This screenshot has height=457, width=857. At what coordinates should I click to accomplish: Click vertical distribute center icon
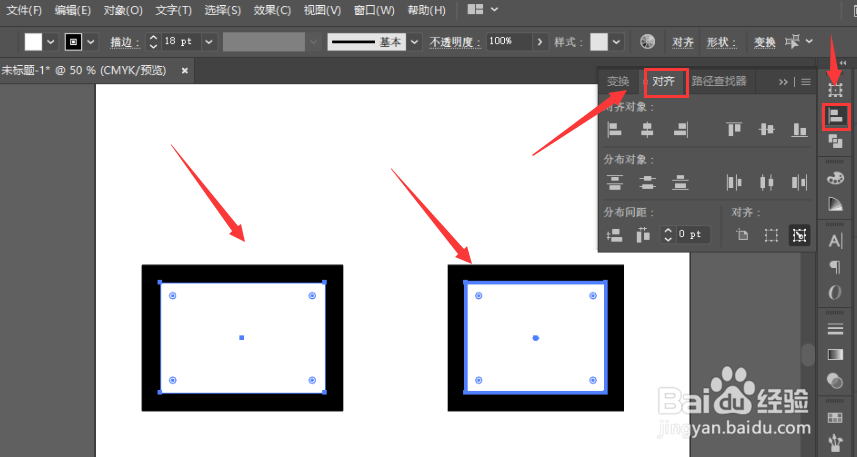coord(648,182)
